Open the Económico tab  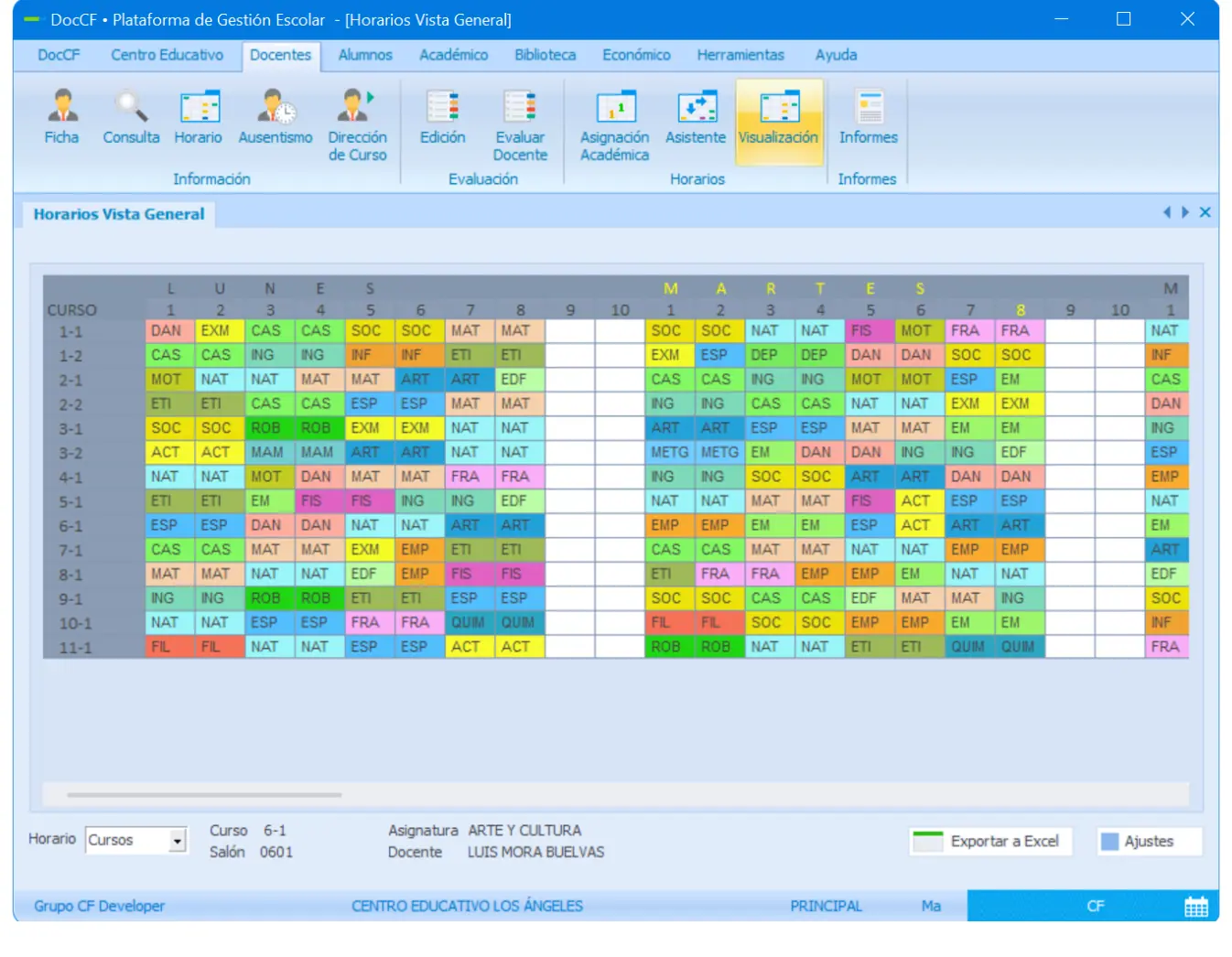click(x=636, y=55)
